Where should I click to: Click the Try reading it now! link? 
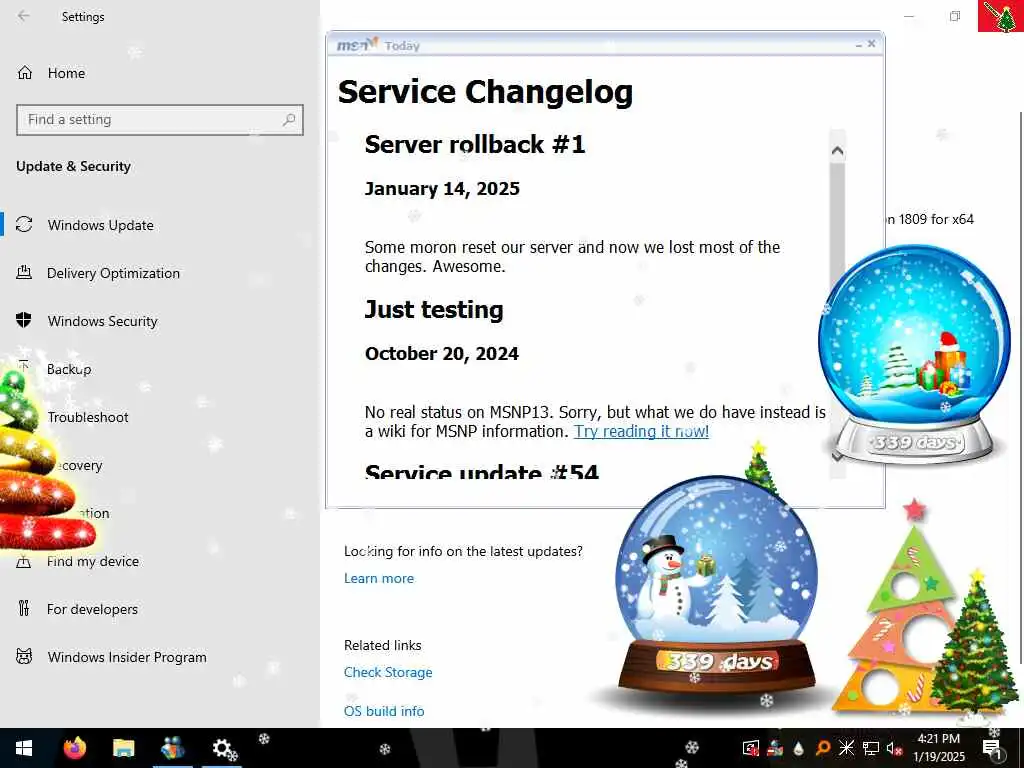click(x=641, y=432)
